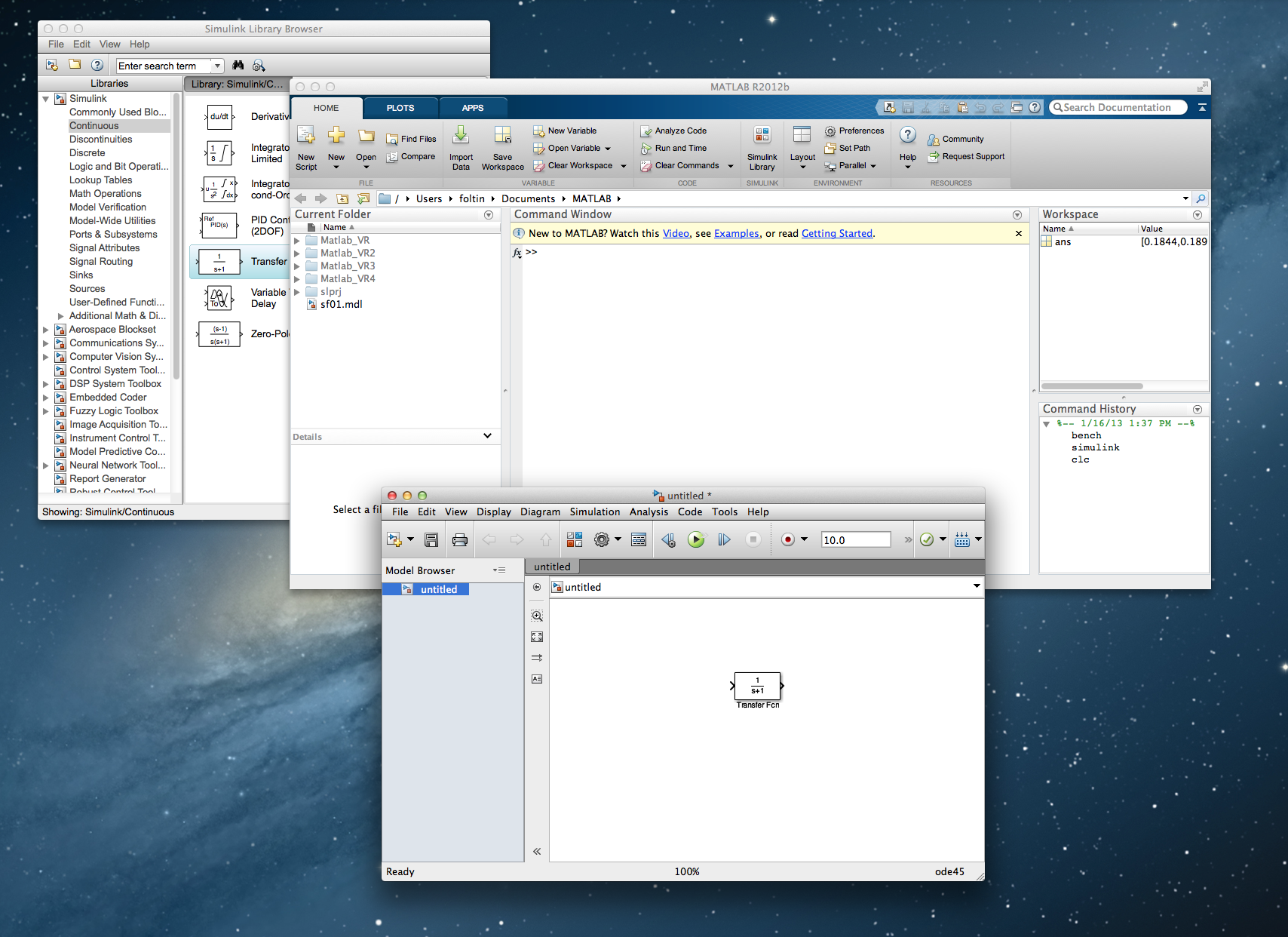1288x937 pixels.
Task: Click the Print icon in model toolbar
Action: [x=459, y=539]
